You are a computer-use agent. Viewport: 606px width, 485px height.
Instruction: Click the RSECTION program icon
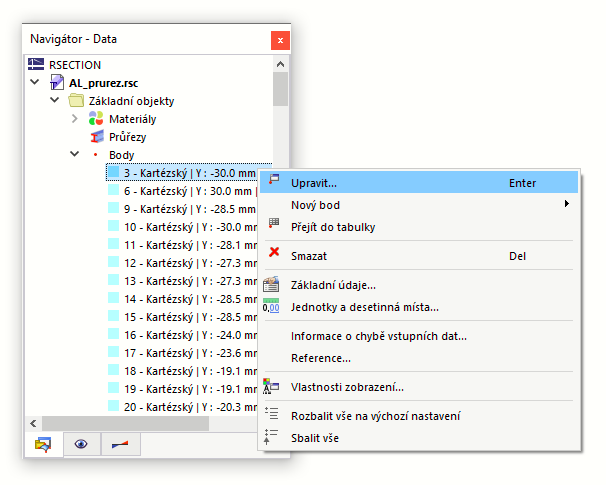click(36, 64)
